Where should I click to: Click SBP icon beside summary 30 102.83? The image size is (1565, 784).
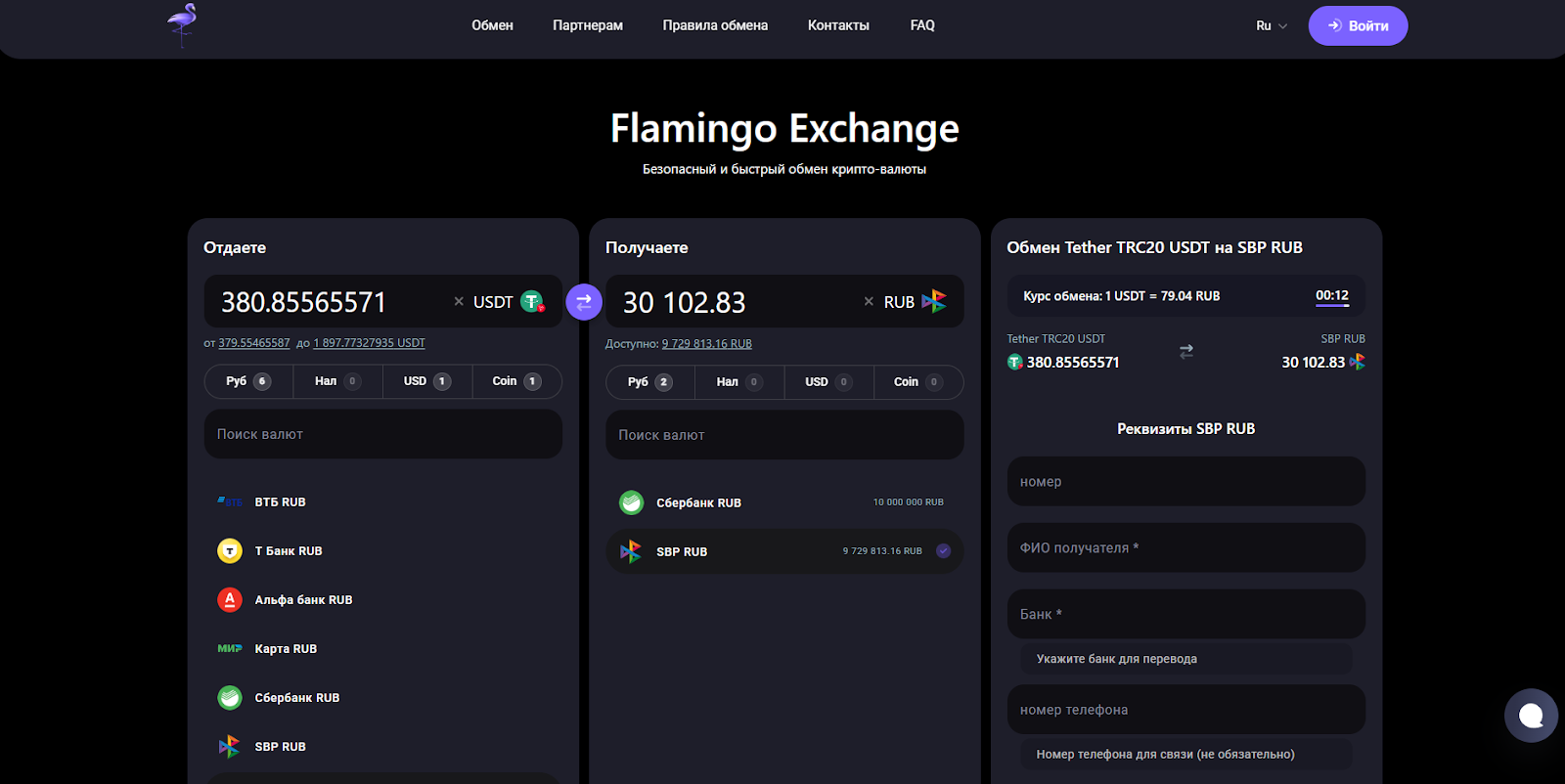tap(1357, 362)
